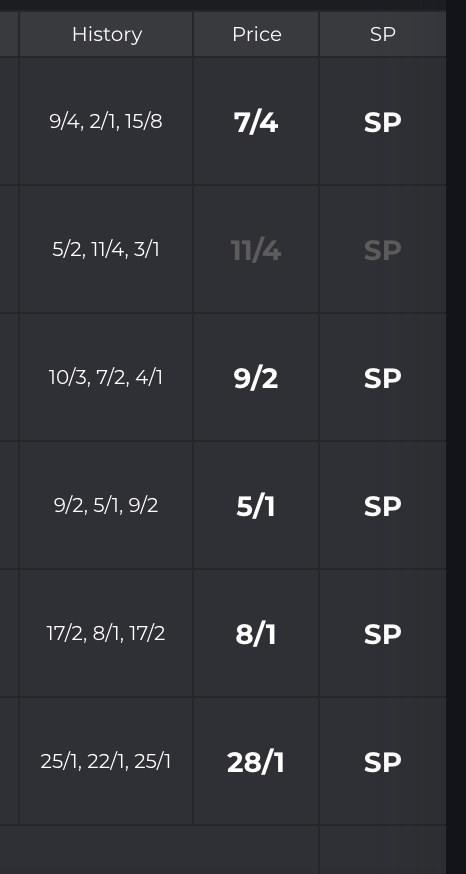
Task: Select SP for the 28/1 runner
Action: tap(383, 761)
